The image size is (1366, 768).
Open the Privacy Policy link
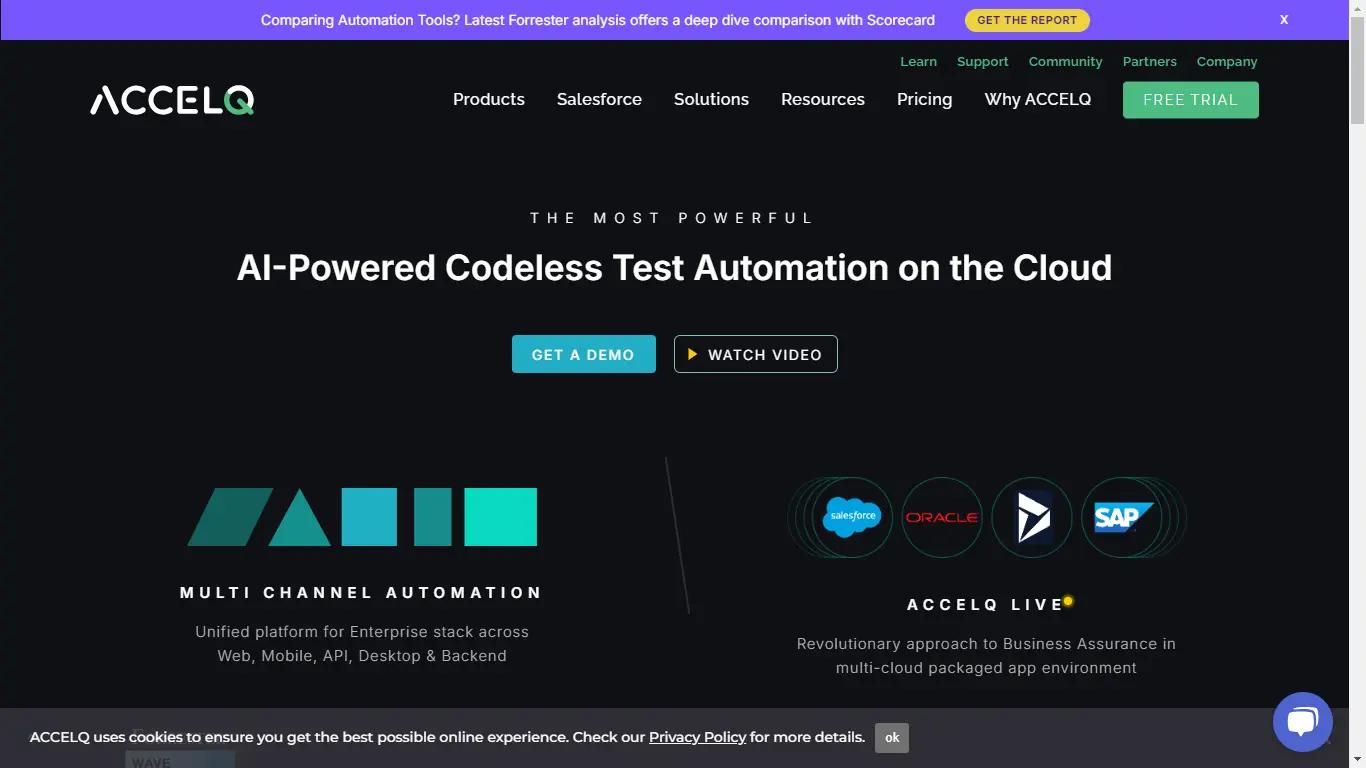pos(697,737)
